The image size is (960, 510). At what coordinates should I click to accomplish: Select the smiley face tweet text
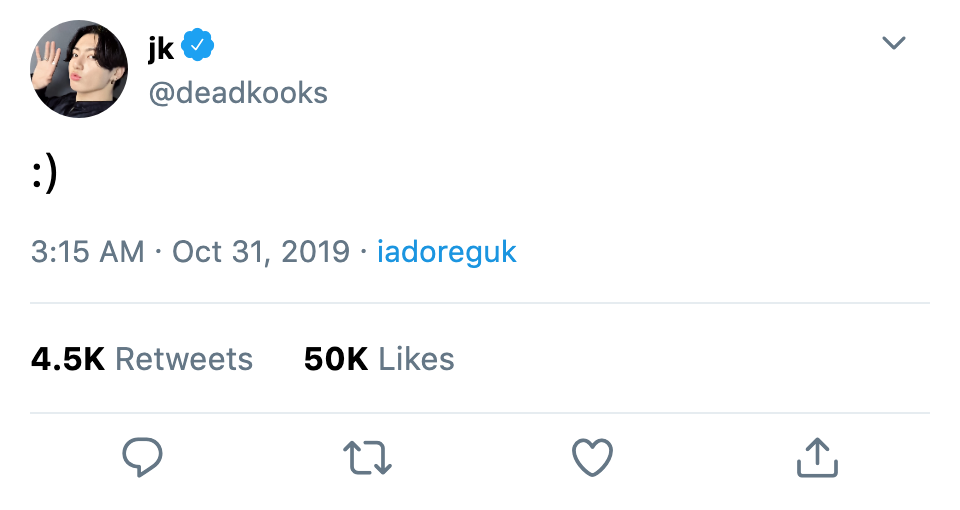coord(44,174)
